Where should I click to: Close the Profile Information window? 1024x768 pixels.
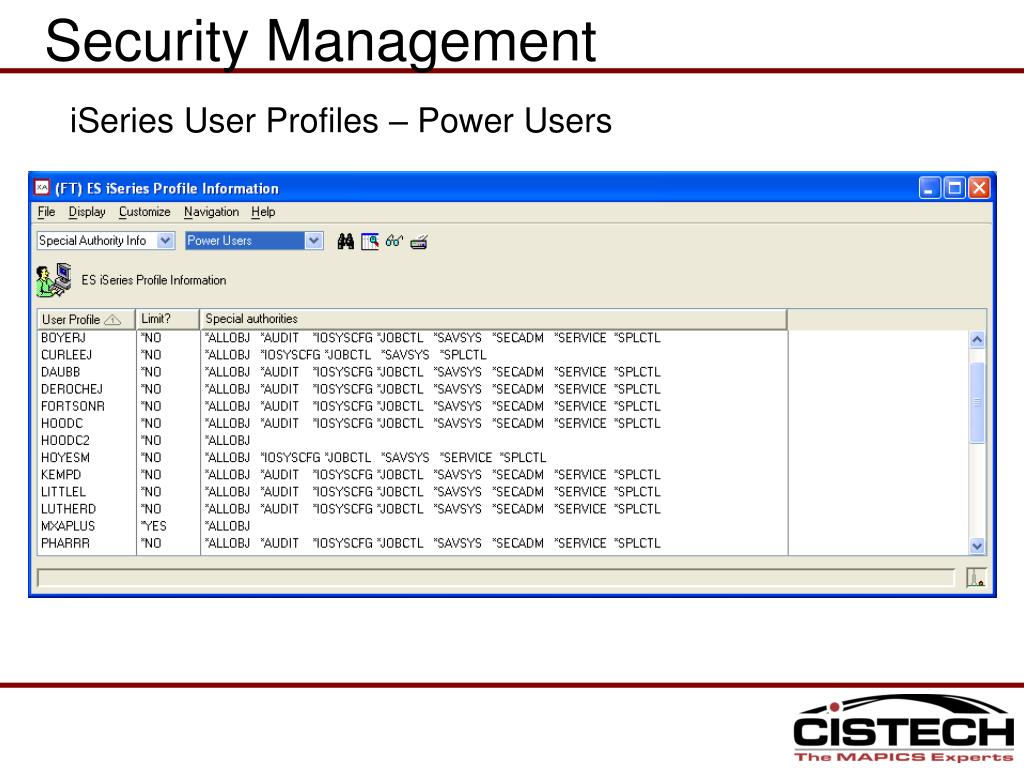[x=979, y=188]
